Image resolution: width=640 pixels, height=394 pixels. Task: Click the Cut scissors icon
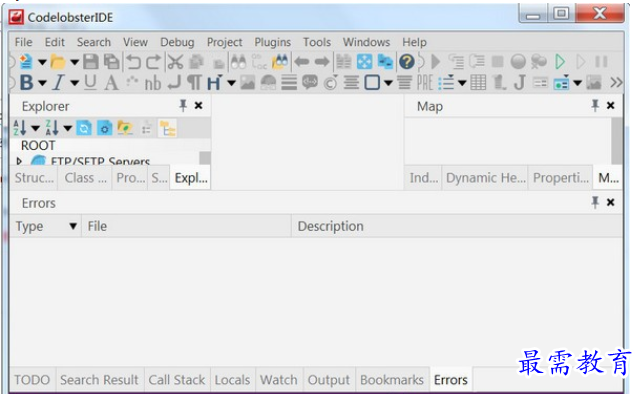pos(176,62)
